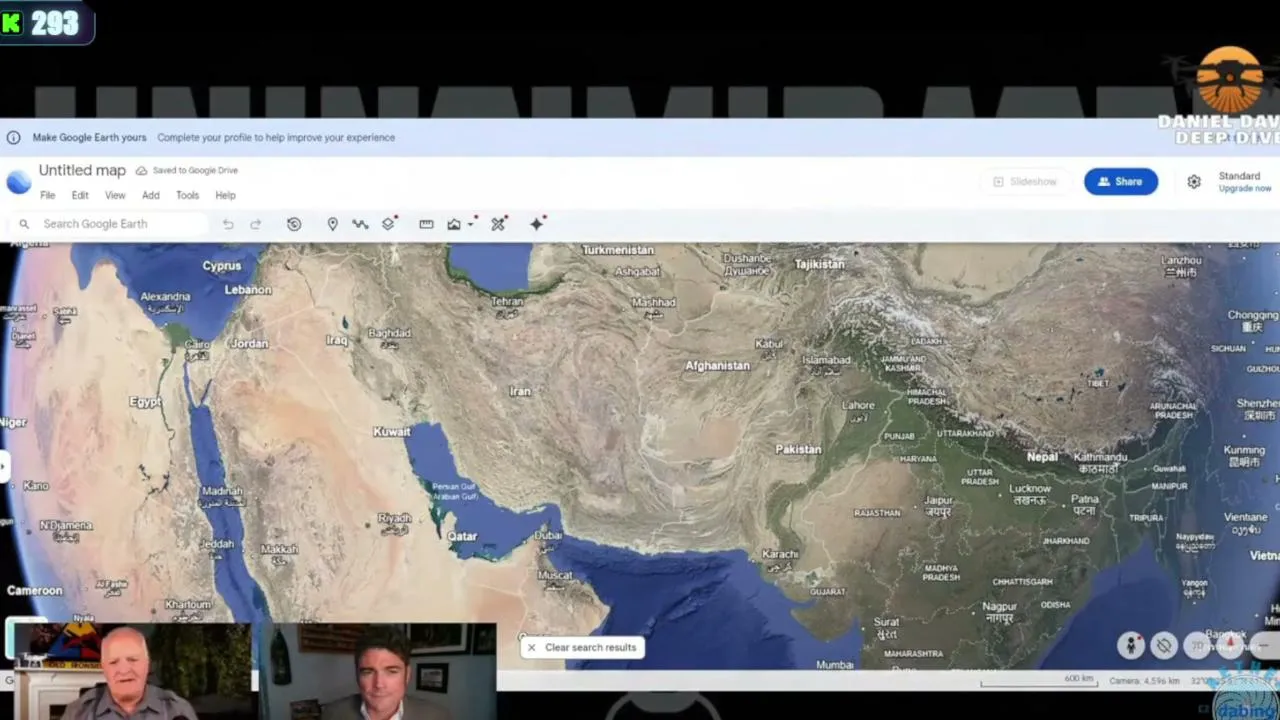Open the View menu
The image size is (1280, 720).
point(115,195)
